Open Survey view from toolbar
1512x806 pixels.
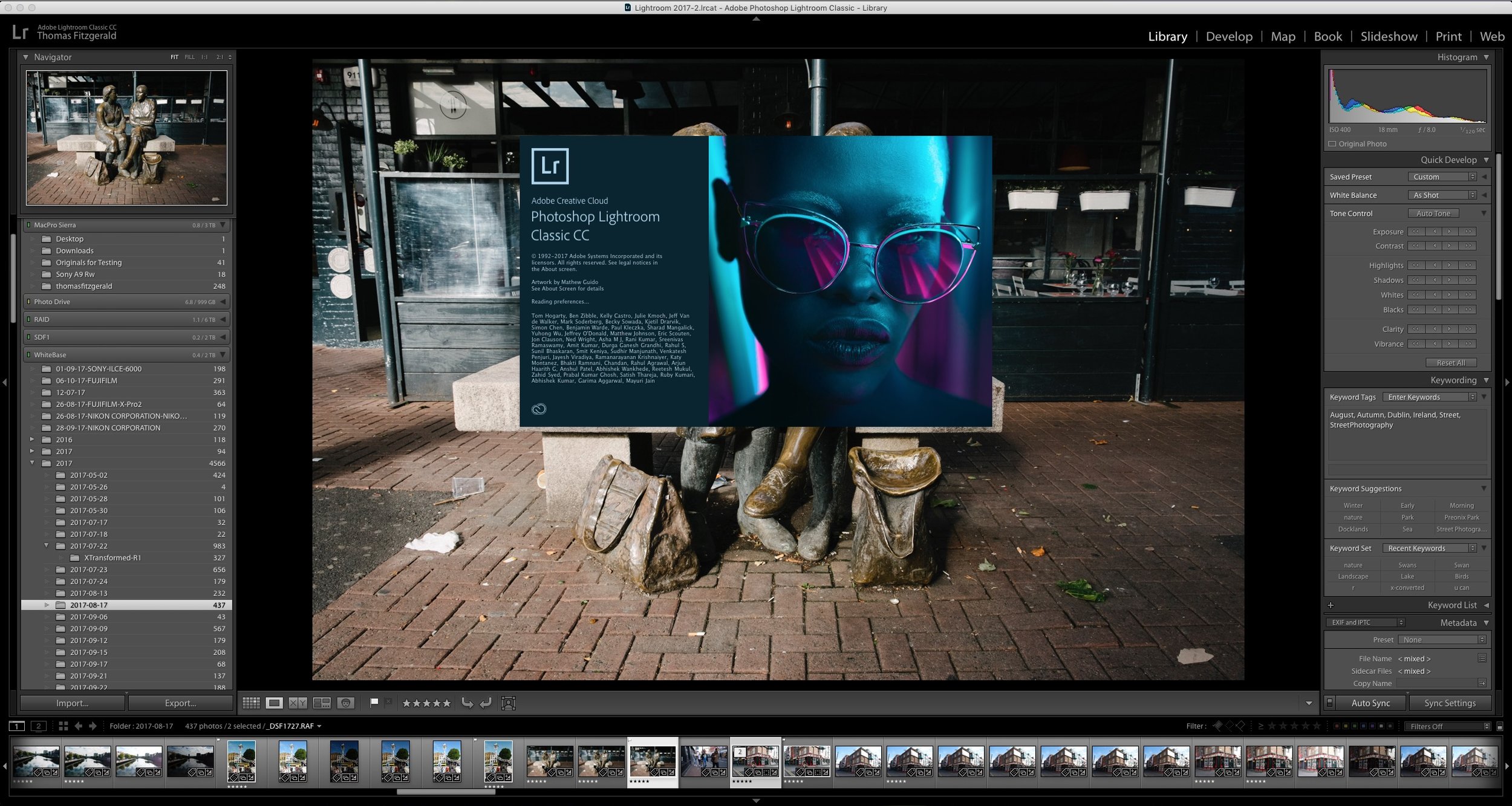pyautogui.click(x=322, y=703)
